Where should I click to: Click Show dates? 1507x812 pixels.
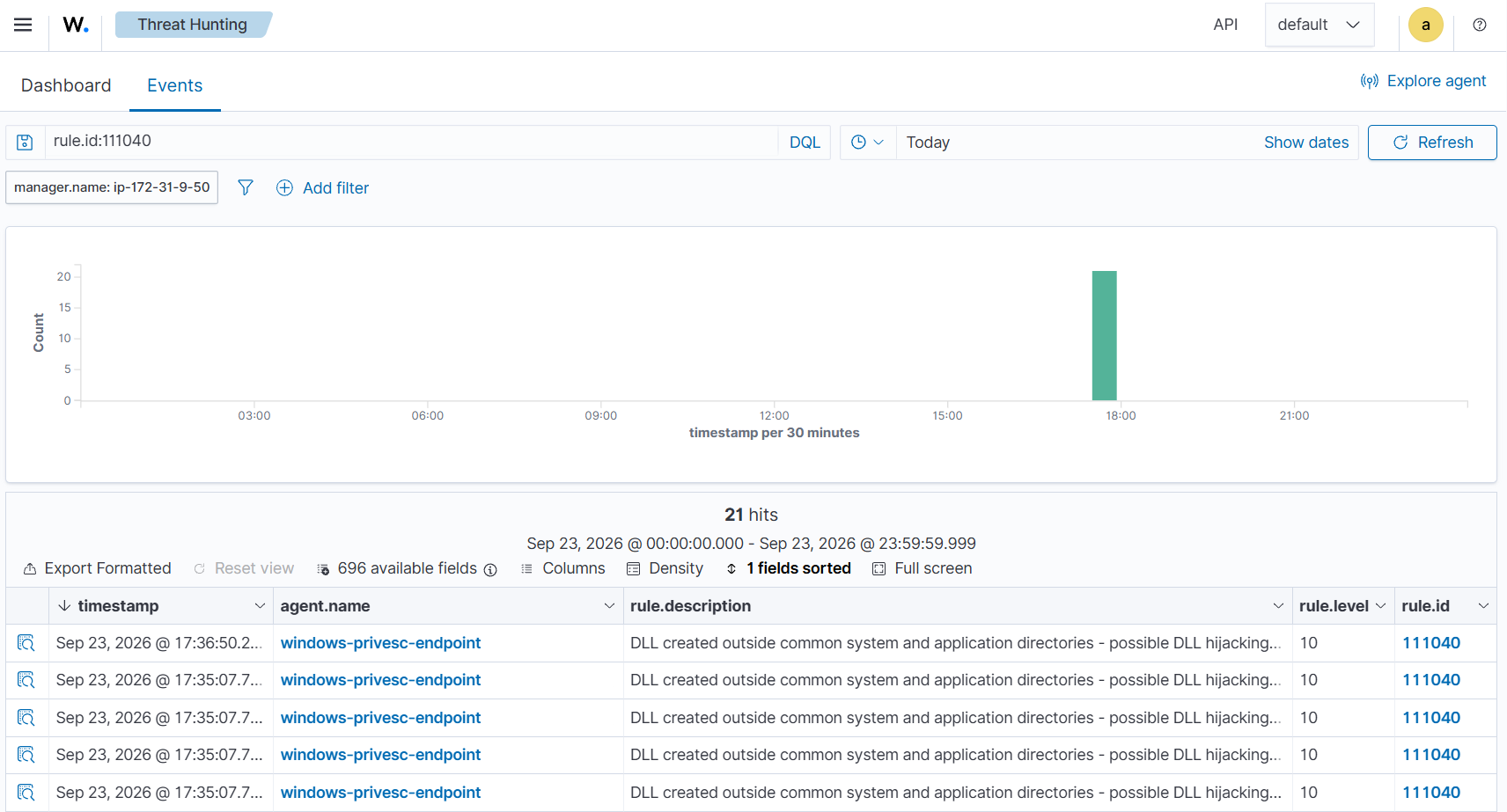(x=1306, y=143)
